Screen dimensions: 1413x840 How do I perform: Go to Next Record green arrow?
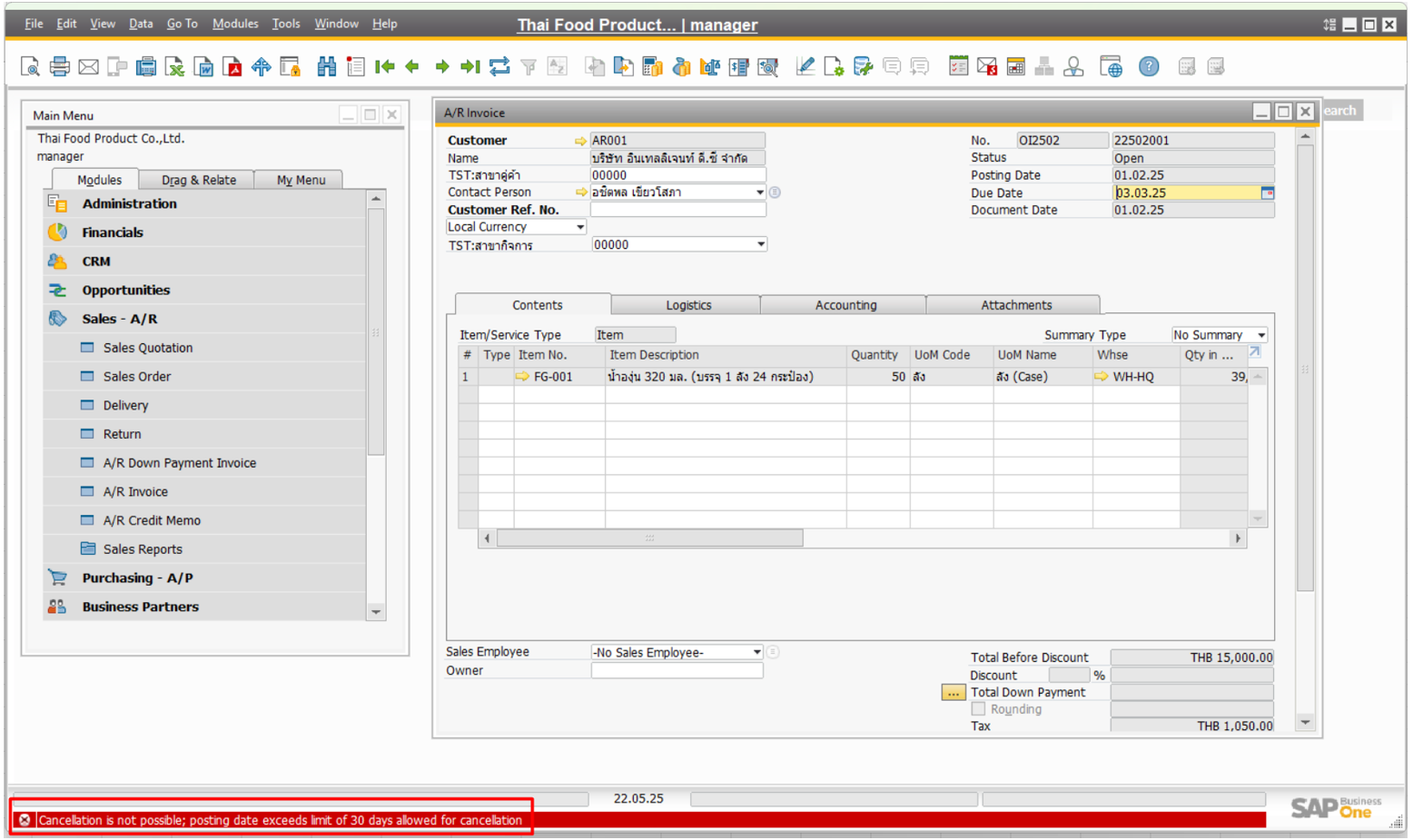(442, 66)
